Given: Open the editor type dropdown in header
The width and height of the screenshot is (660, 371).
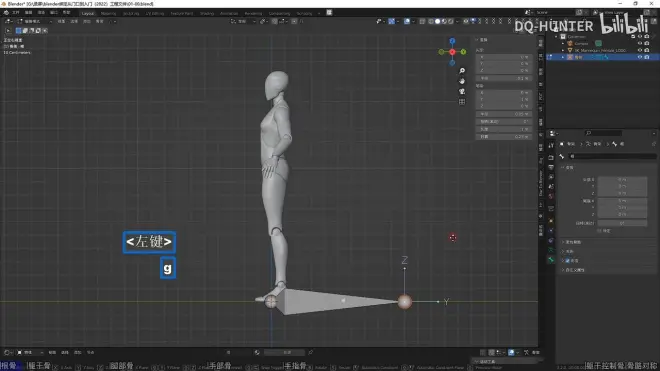Looking at the screenshot, I should 8,21.
